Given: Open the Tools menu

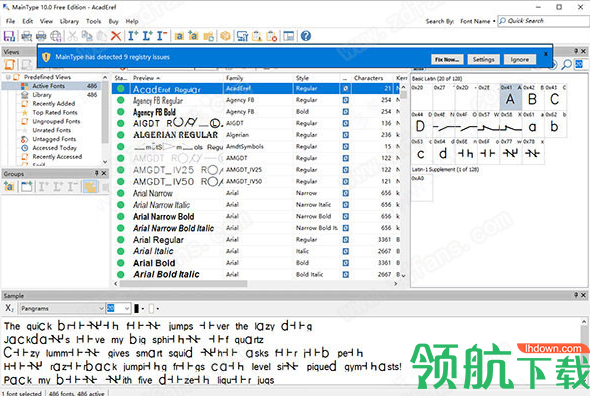Looking at the screenshot, I should [93, 21].
